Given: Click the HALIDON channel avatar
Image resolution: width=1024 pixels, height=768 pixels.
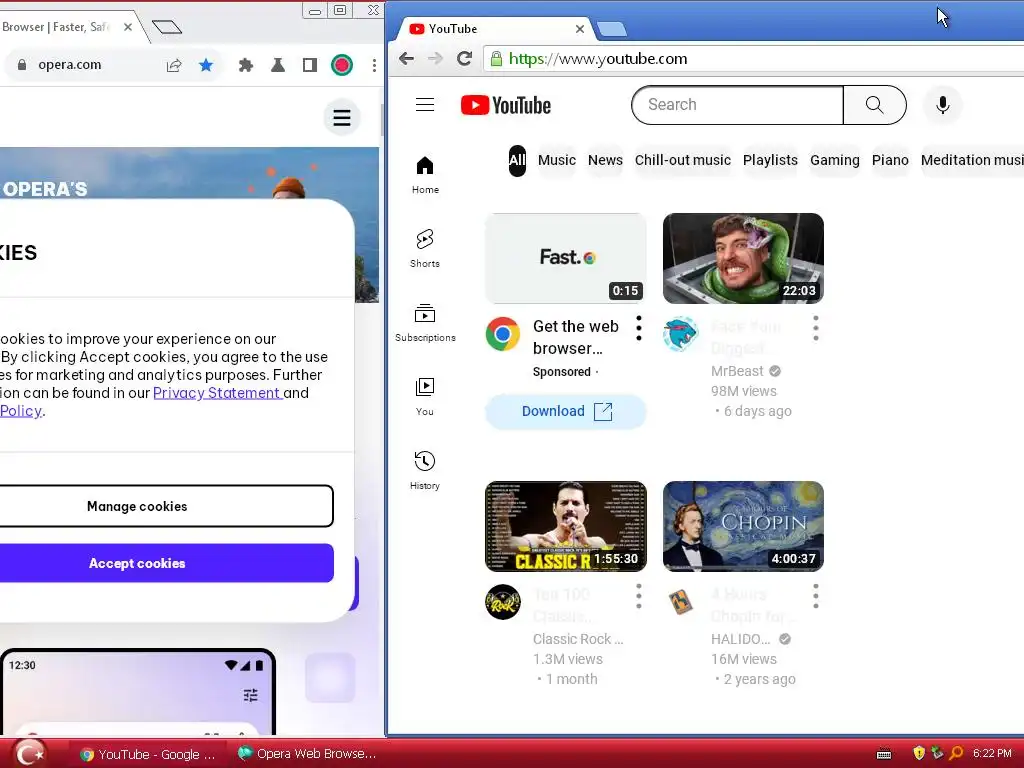Looking at the screenshot, I should (680, 601).
